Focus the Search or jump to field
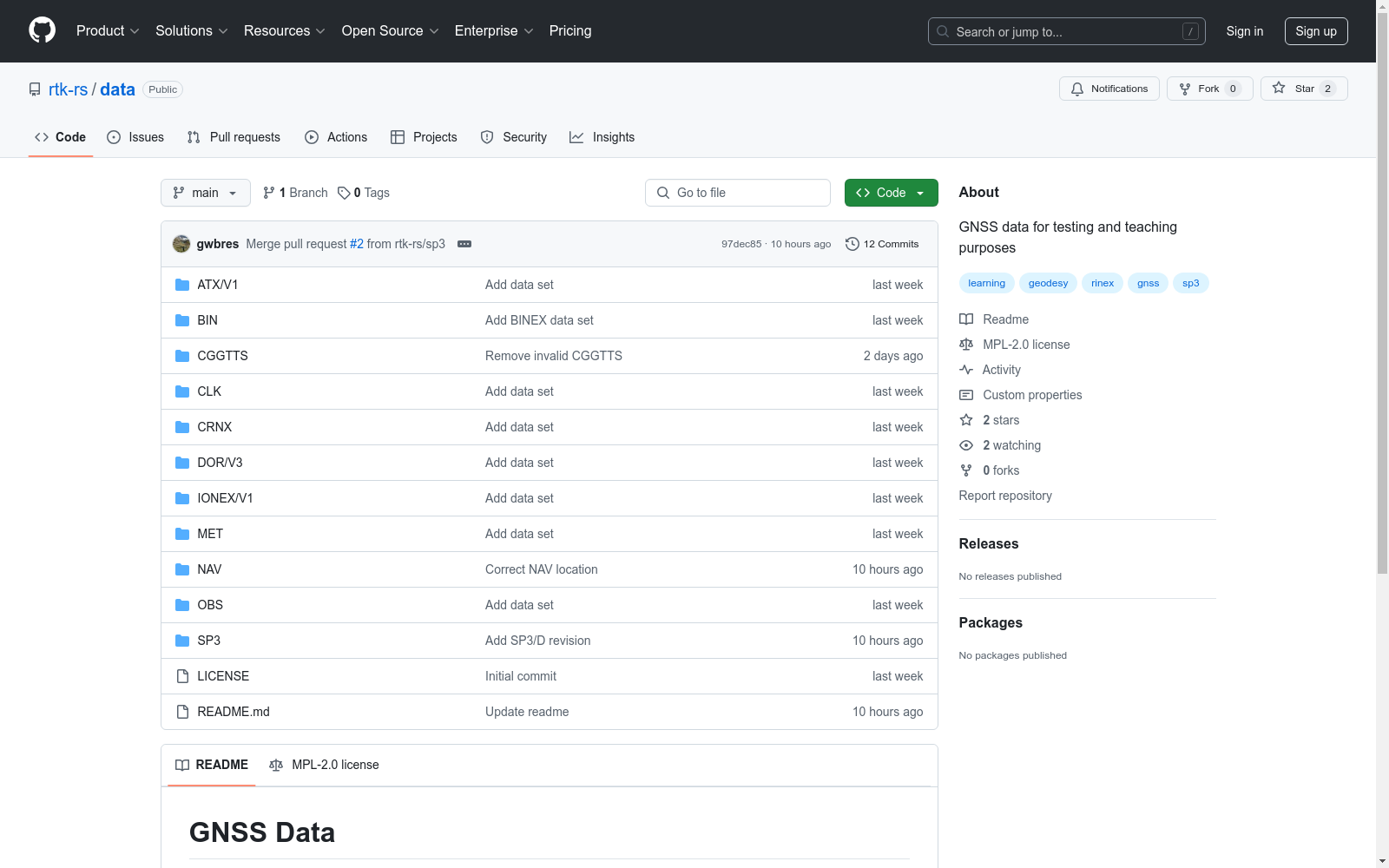 pos(1066,31)
